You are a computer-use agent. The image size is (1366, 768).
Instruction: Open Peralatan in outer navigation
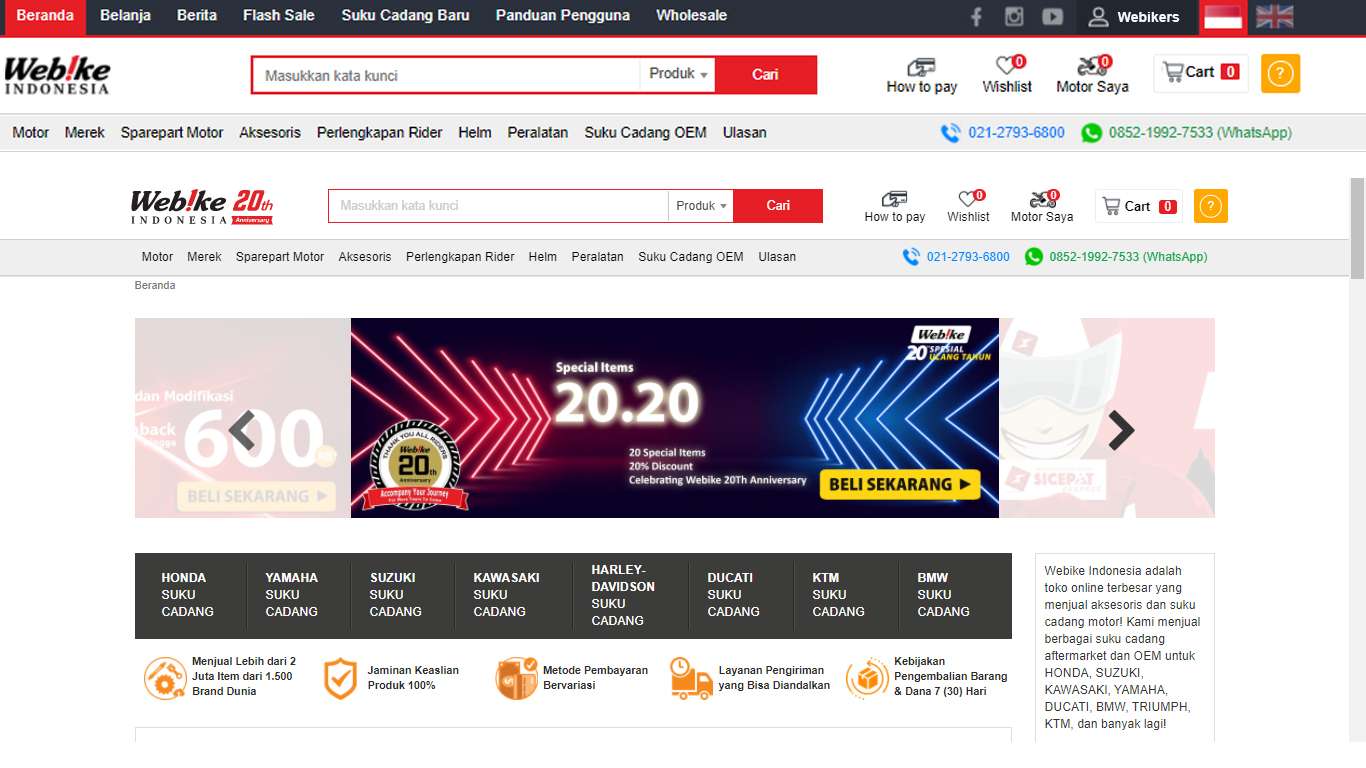(537, 132)
